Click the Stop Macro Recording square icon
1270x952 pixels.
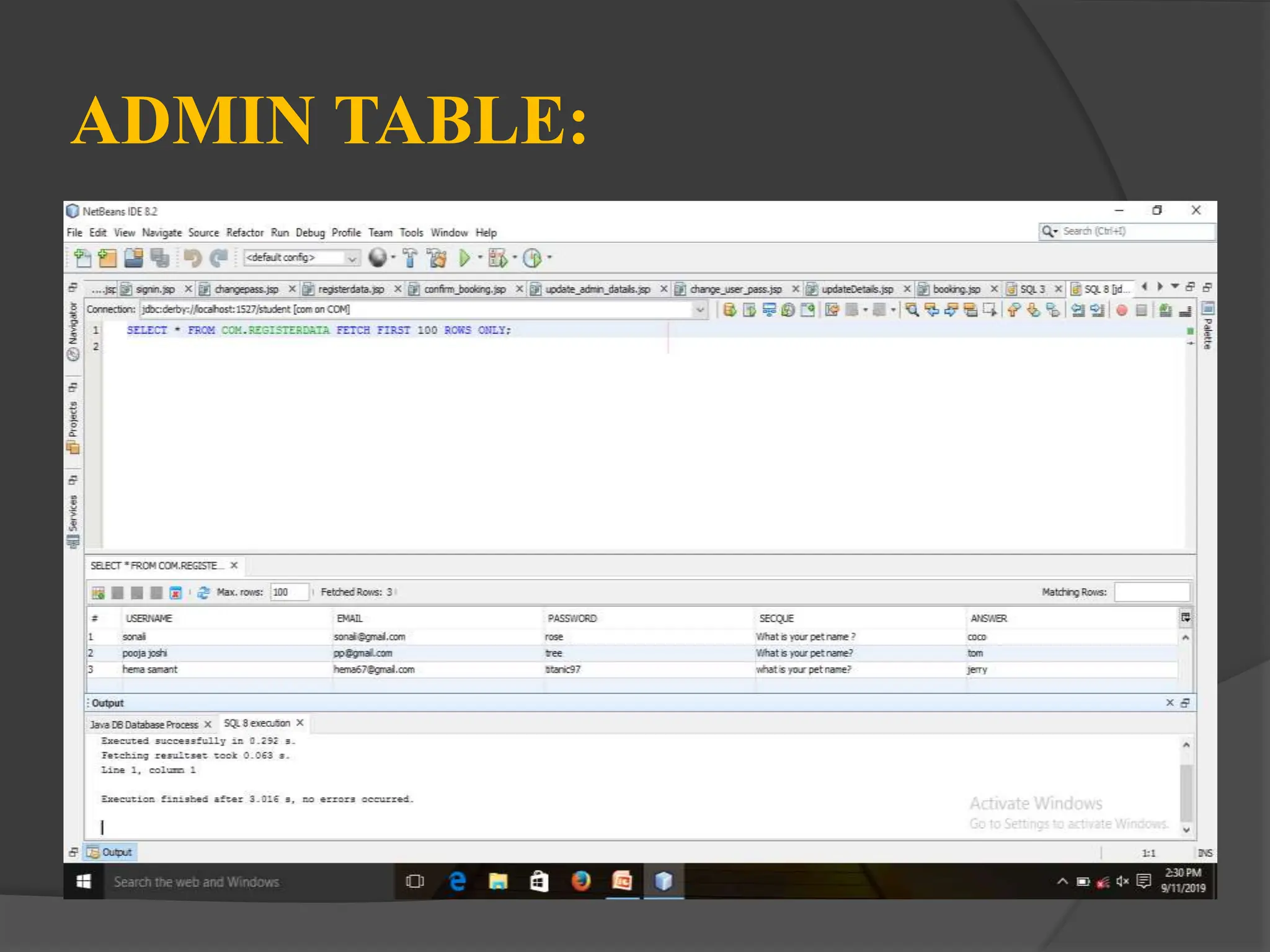pyautogui.click(x=1140, y=310)
